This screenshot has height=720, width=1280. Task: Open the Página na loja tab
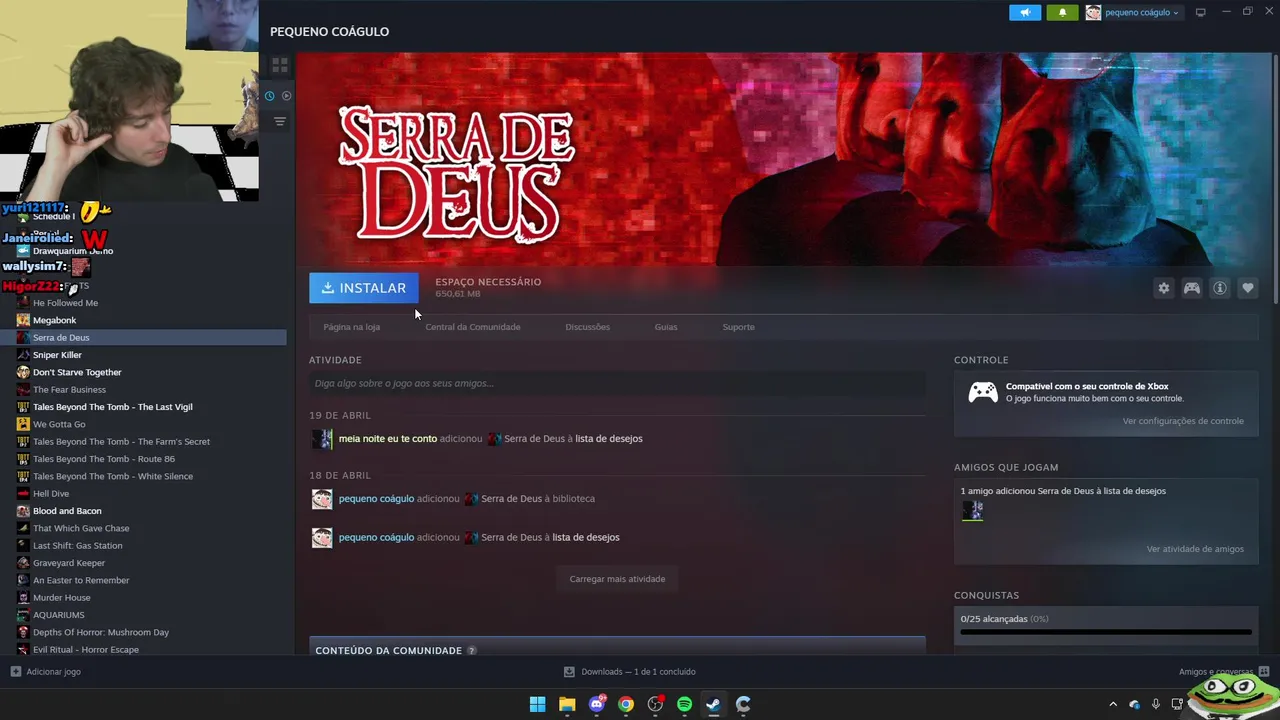[x=352, y=327]
